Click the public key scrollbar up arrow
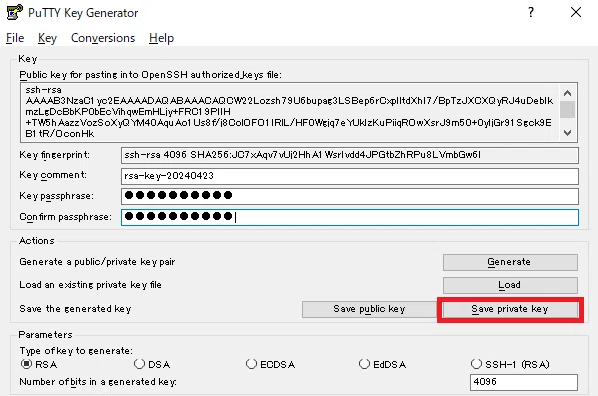 coord(567,93)
